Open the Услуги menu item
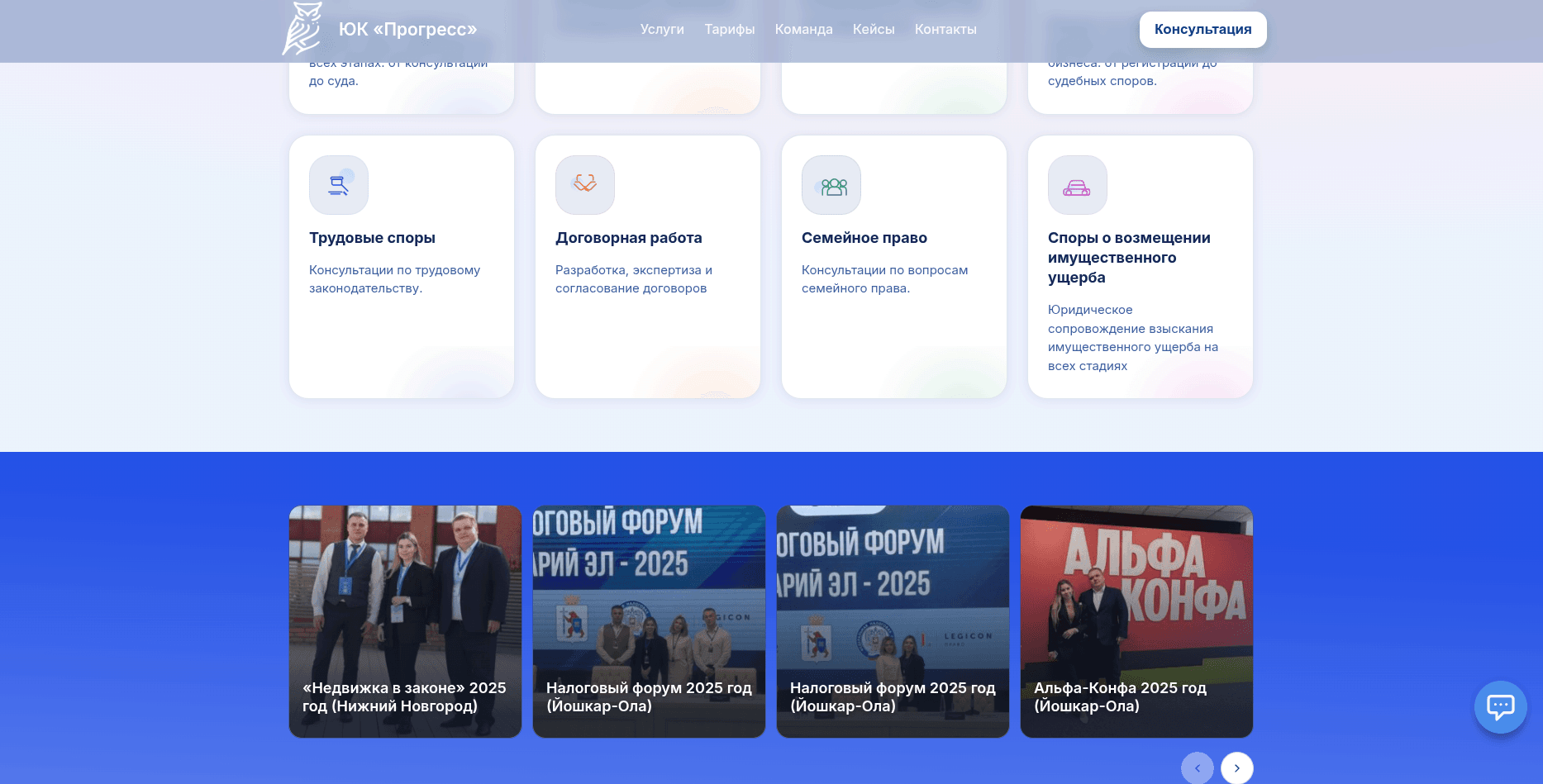The height and width of the screenshot is (784, 1543). click(x=662, y=30)
